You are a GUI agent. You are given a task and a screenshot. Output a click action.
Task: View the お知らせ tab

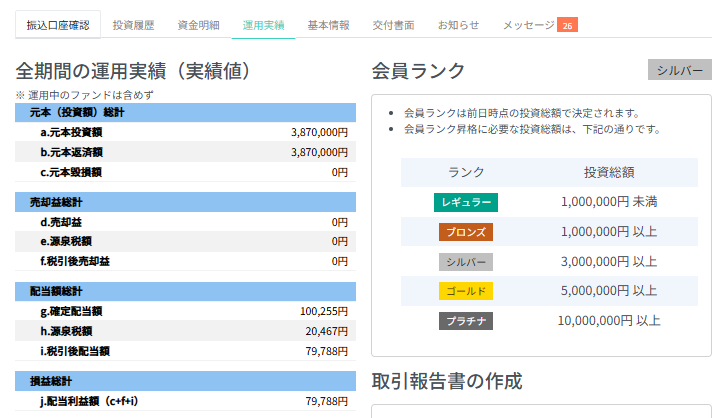[458, 25]
